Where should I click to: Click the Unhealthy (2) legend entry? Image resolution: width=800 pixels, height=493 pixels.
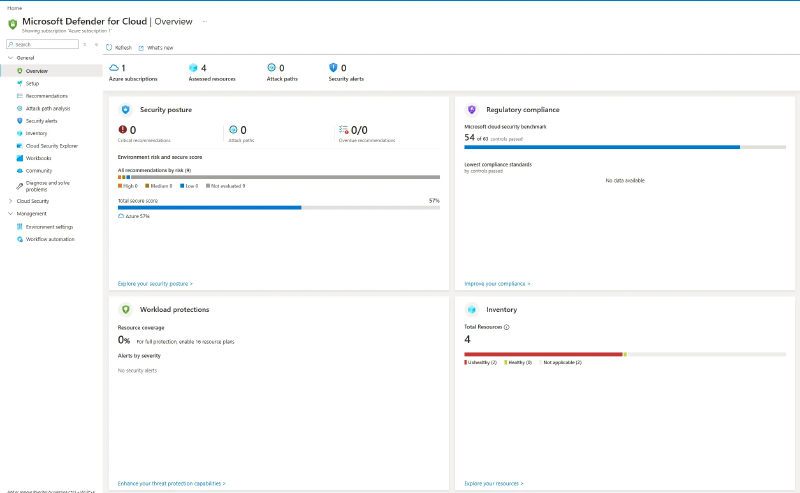pyautogui.click(x=481, y=362)
